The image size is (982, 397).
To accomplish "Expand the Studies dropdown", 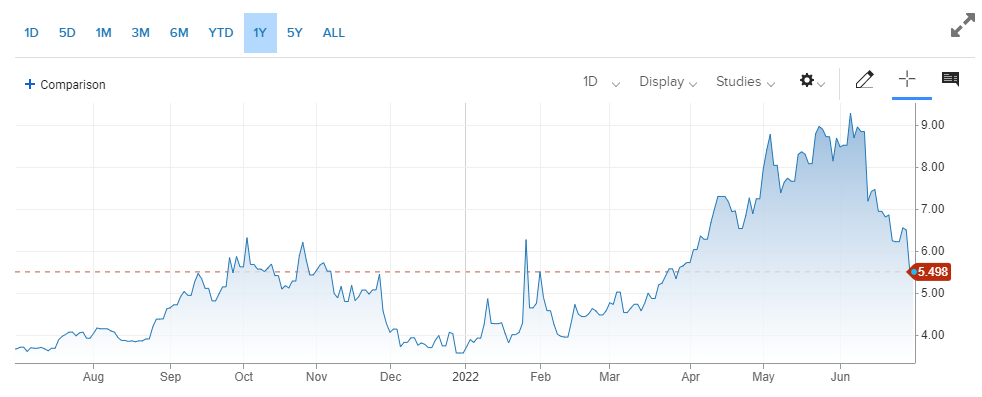I will coord(745,81).
